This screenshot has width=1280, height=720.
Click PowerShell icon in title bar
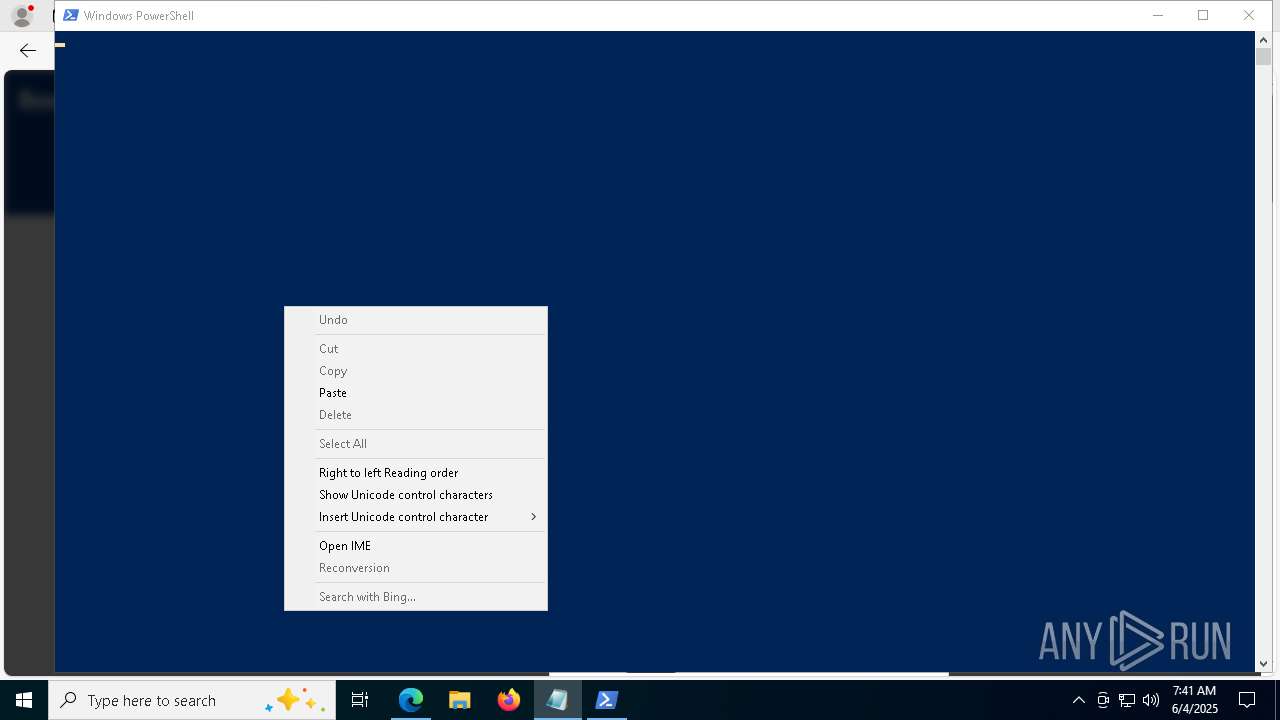[x=70, y=15]
